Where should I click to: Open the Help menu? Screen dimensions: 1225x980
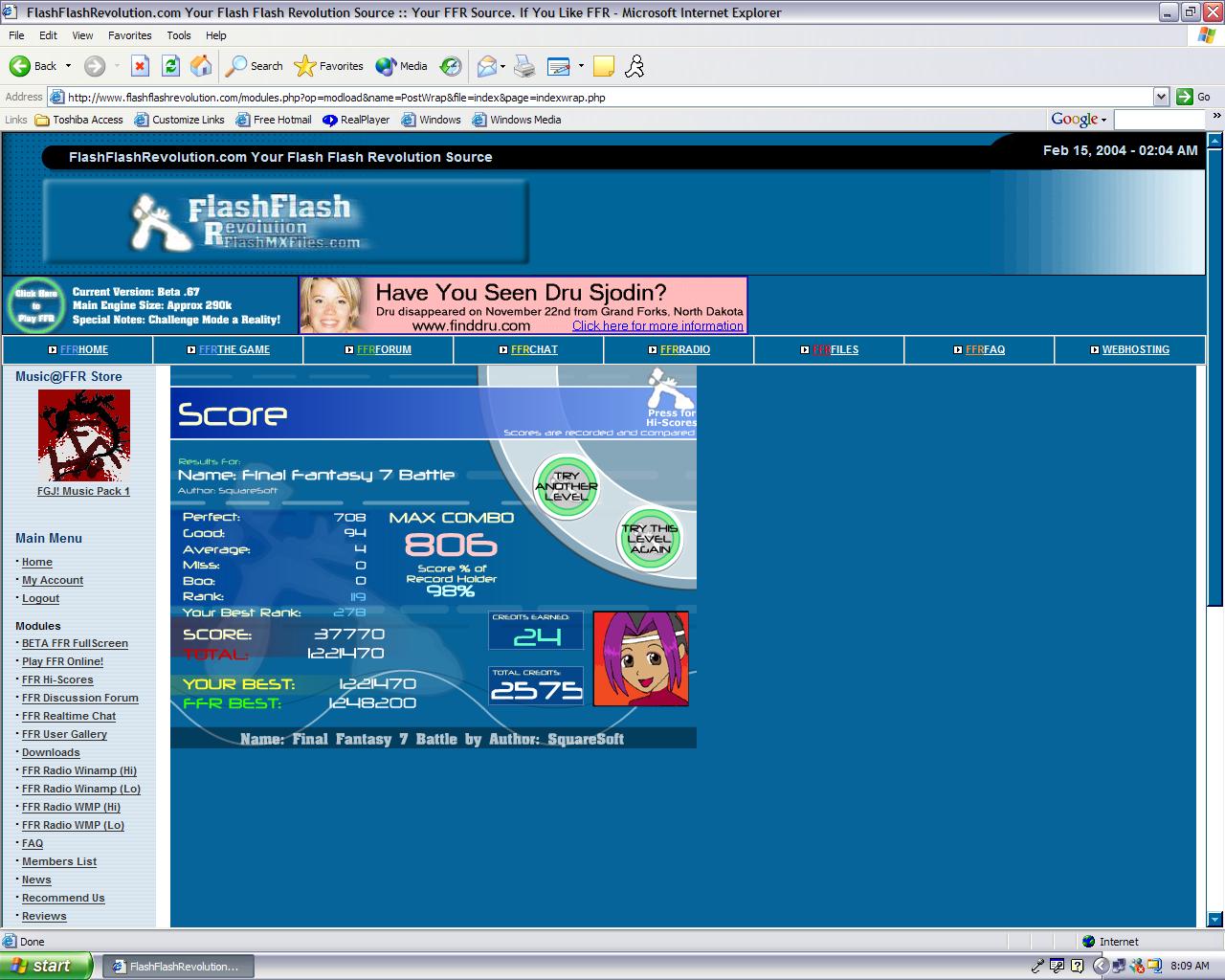point(216,35)
